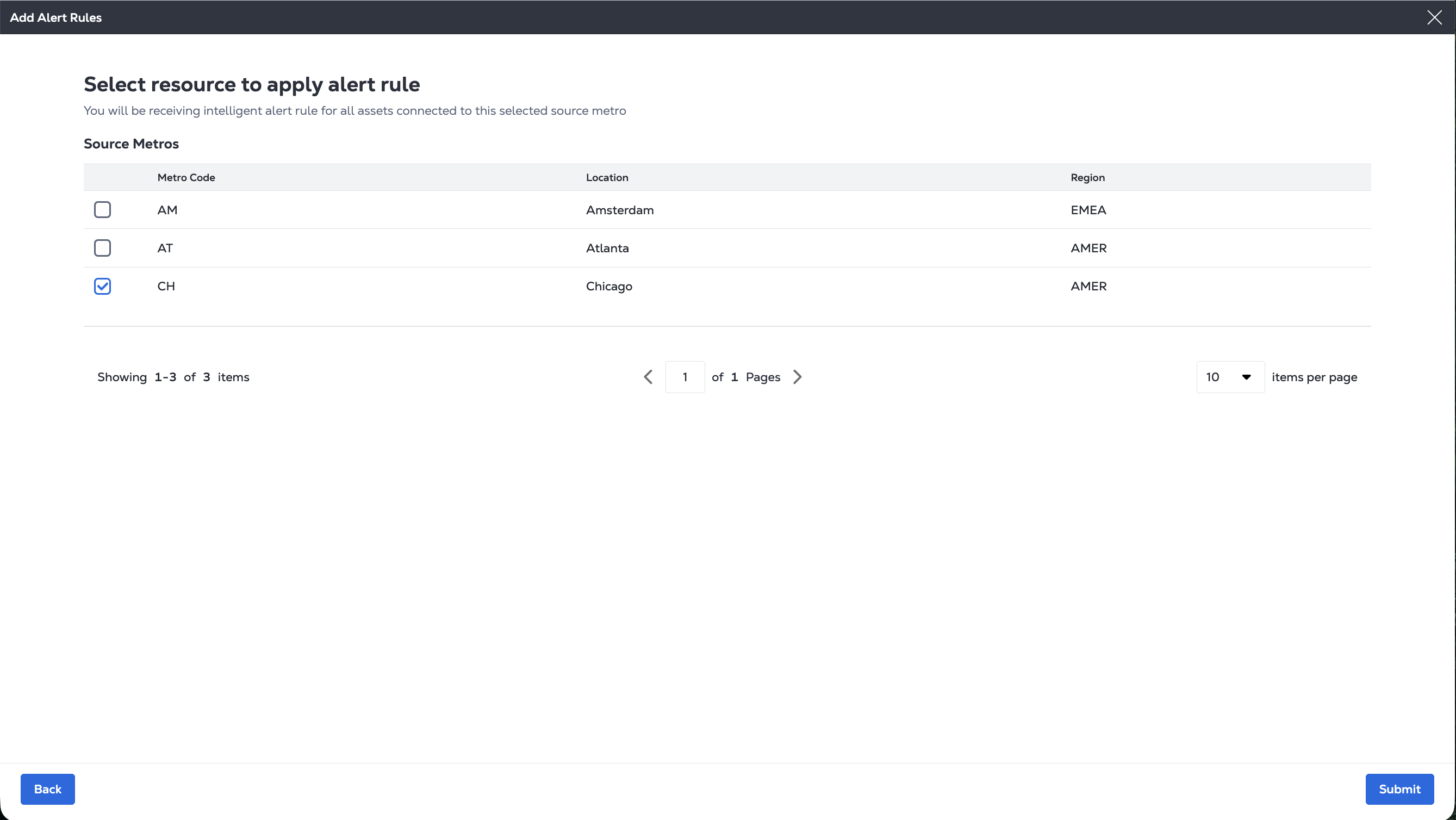Open the items per page dropdown
The height and width of the screenshot is (820, 1456).
pyautogui.click(x=1229, y=377)
